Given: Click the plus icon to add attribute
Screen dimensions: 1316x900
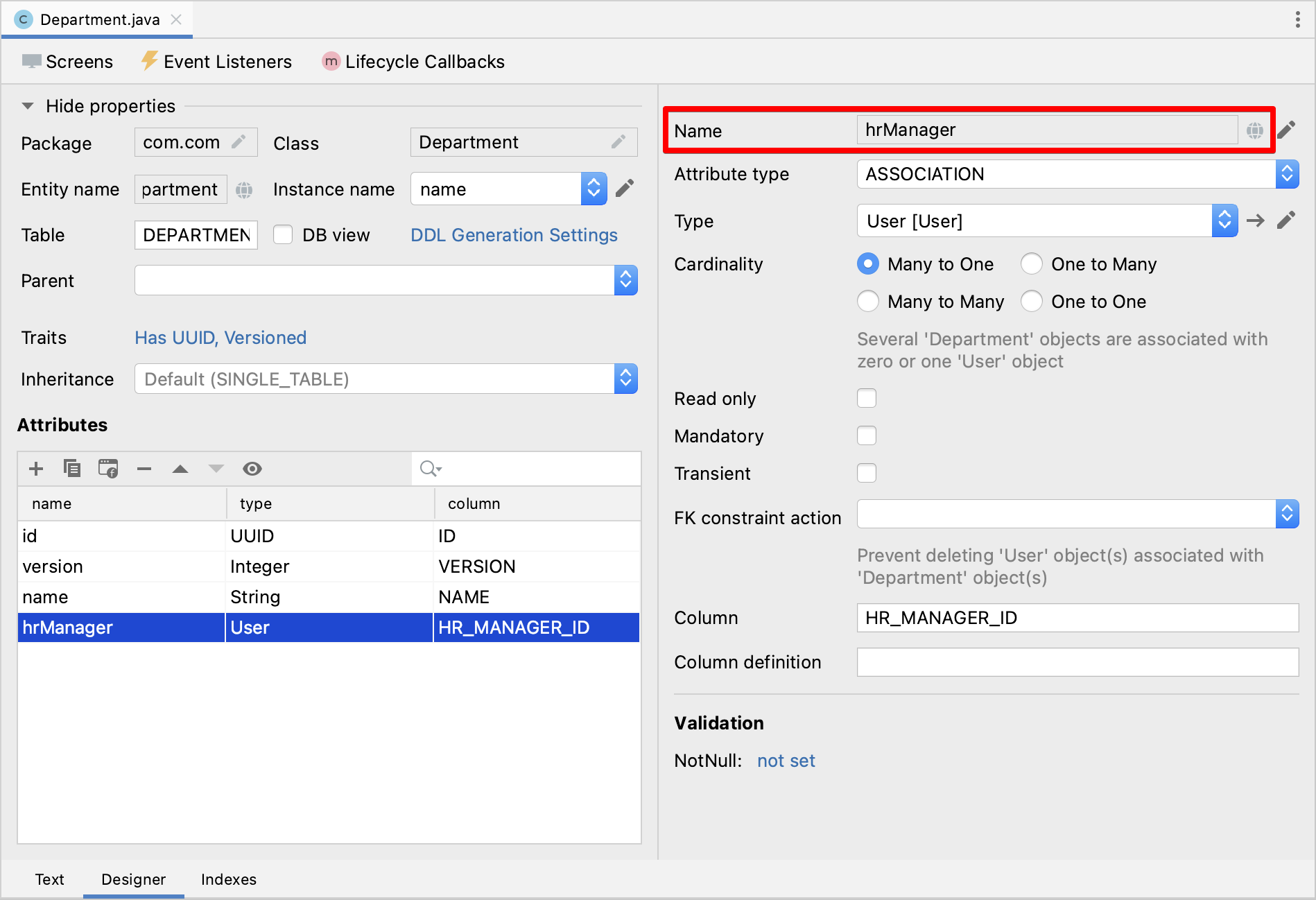Looking at the screenshot, I should point(36,469).
